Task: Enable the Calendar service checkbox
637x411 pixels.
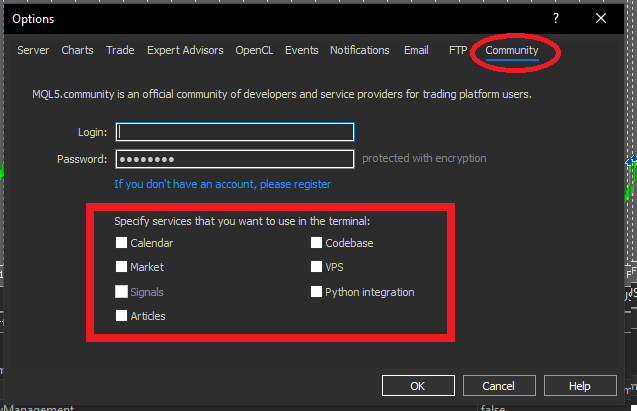Action: coord(121,243)
